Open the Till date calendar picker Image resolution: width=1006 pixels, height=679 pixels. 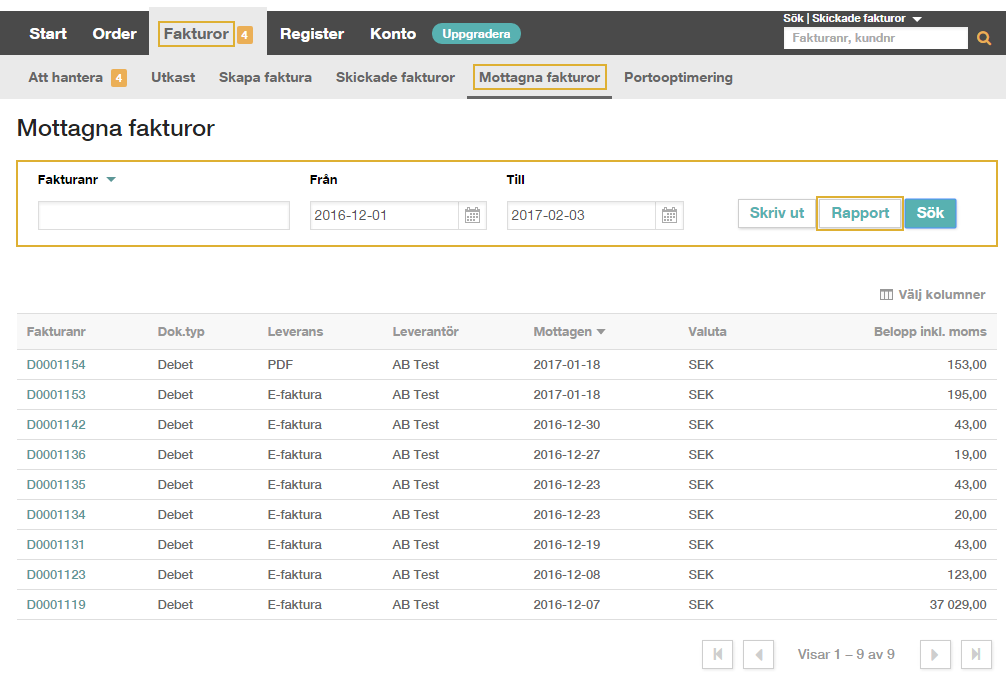pos(669,215)
